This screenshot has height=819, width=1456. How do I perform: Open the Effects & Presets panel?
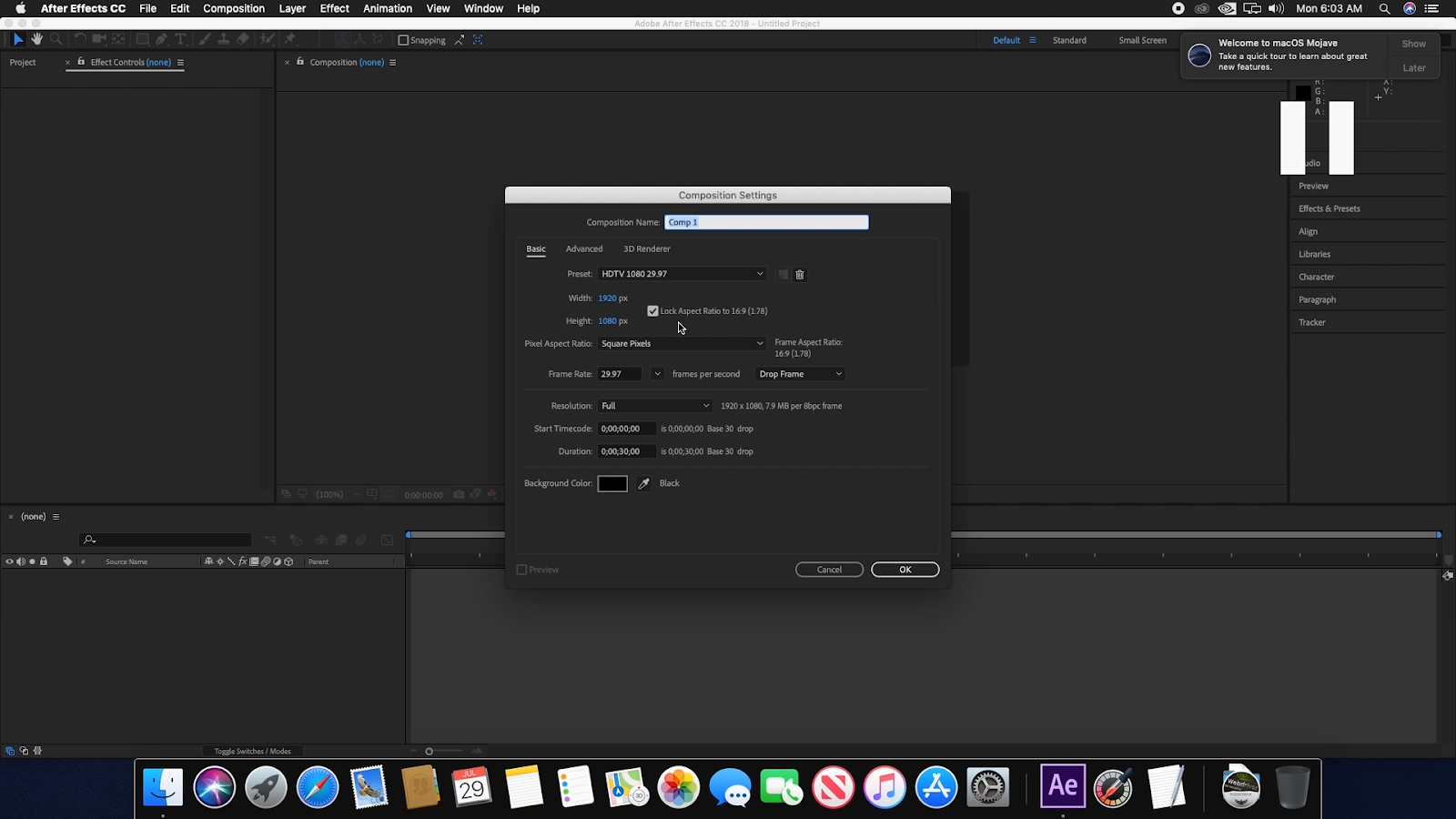(1329, 208)
